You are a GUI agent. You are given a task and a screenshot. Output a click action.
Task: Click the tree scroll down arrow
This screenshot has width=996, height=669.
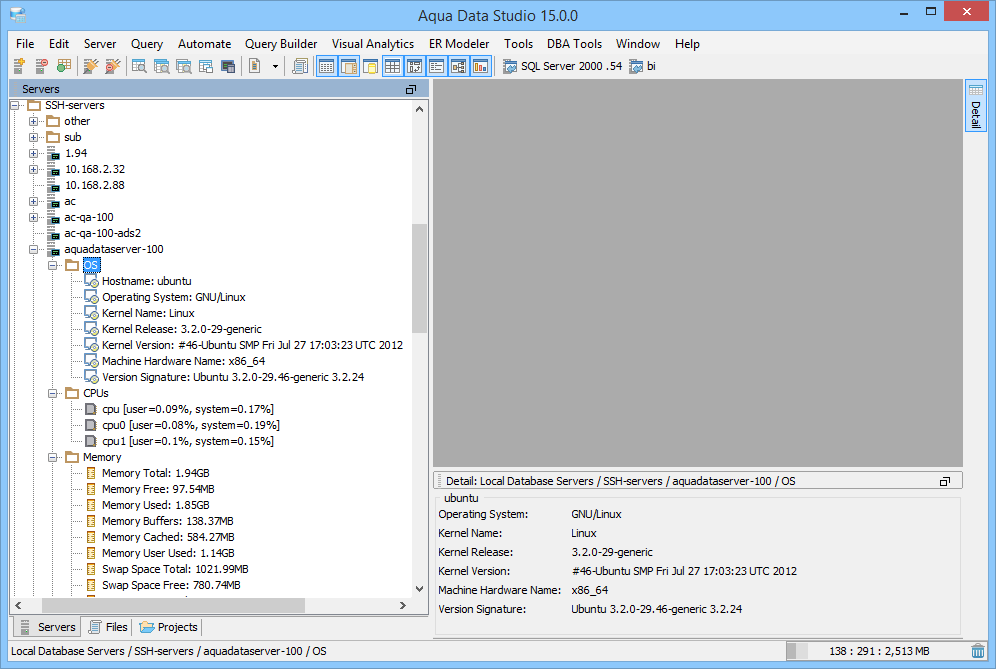click(x=419, y=589)
